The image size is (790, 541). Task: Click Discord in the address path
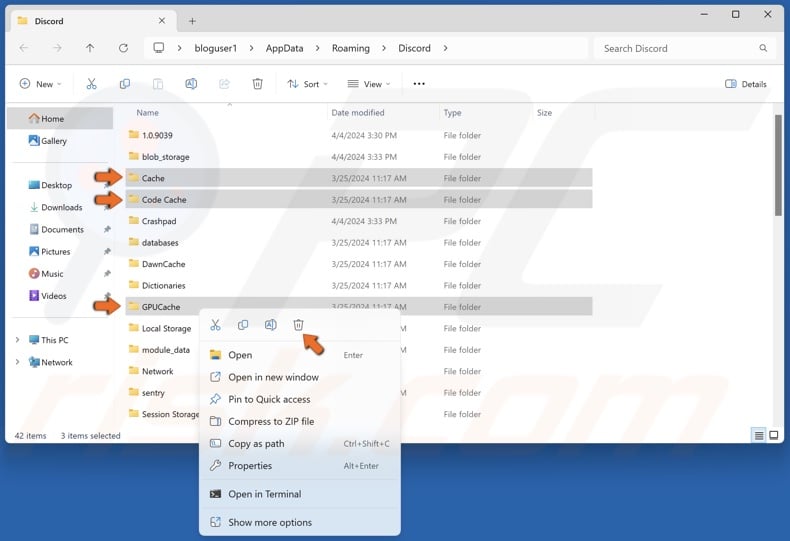click(415, 48)
